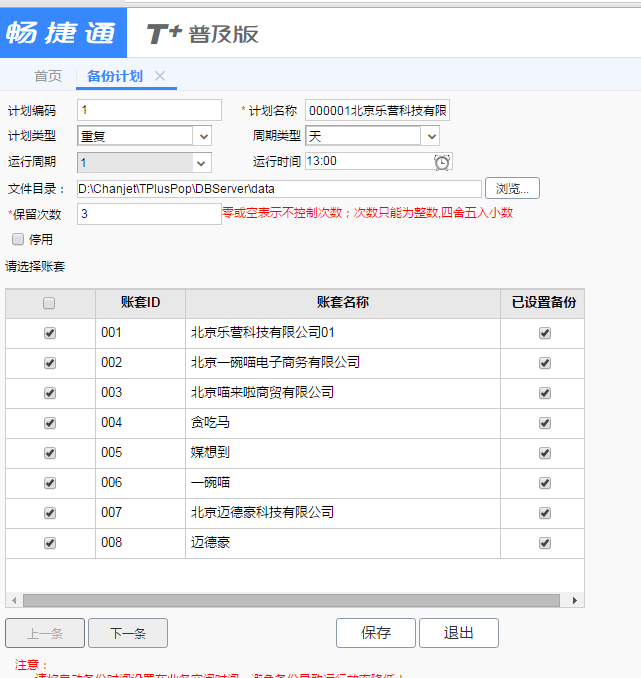Open the 运行周期 dropdown
Screen dimensions: 641x678
201,163
